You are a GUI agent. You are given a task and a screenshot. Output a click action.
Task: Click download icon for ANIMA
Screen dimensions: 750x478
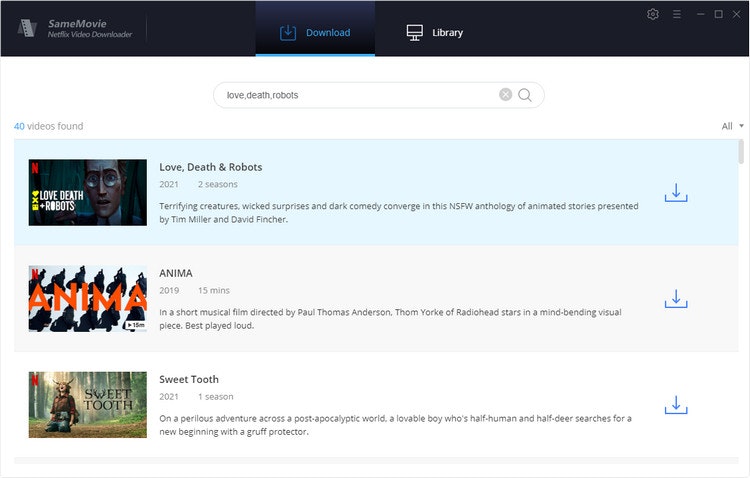(x=676, y=299)
